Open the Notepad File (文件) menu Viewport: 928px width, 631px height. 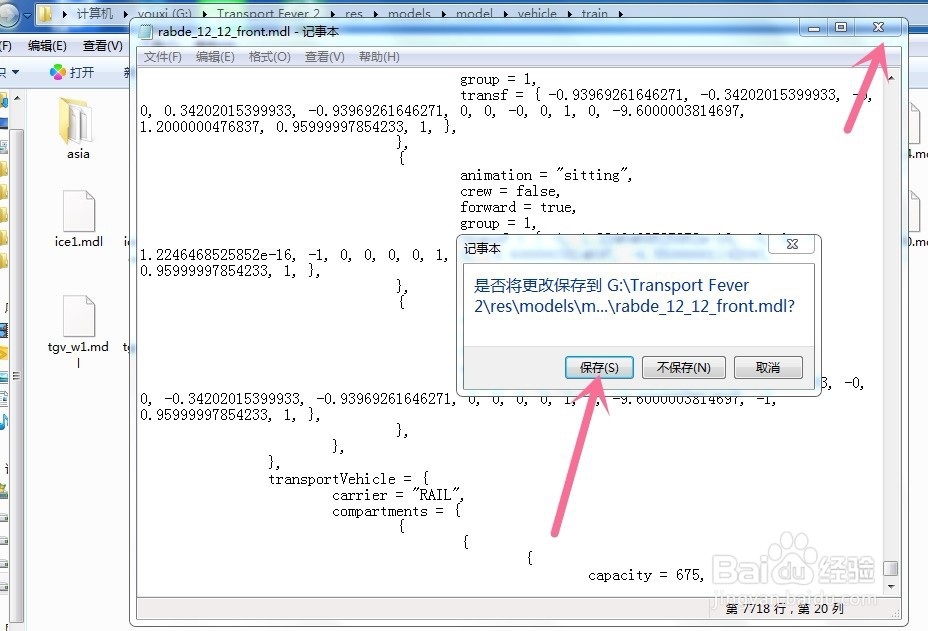tap(163, 57)
